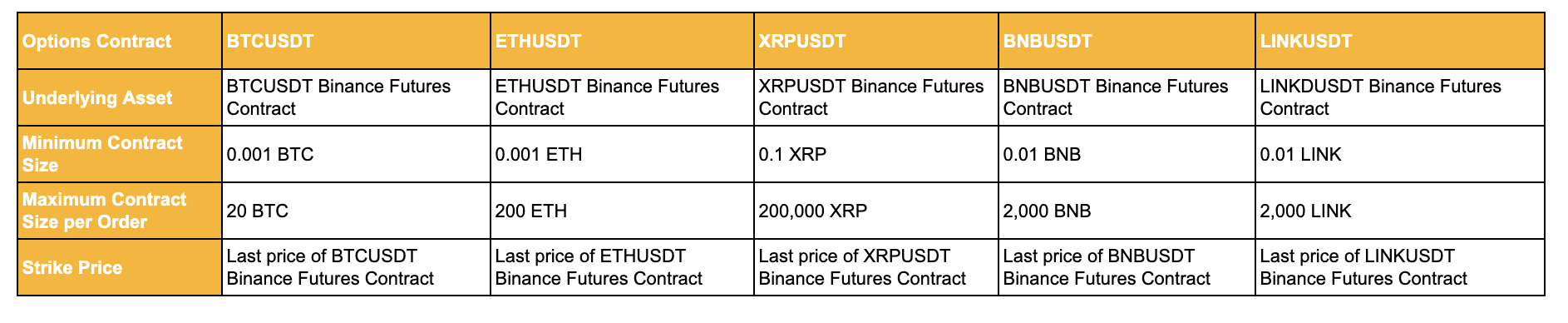Select the Underlying Asset row label

120,97
